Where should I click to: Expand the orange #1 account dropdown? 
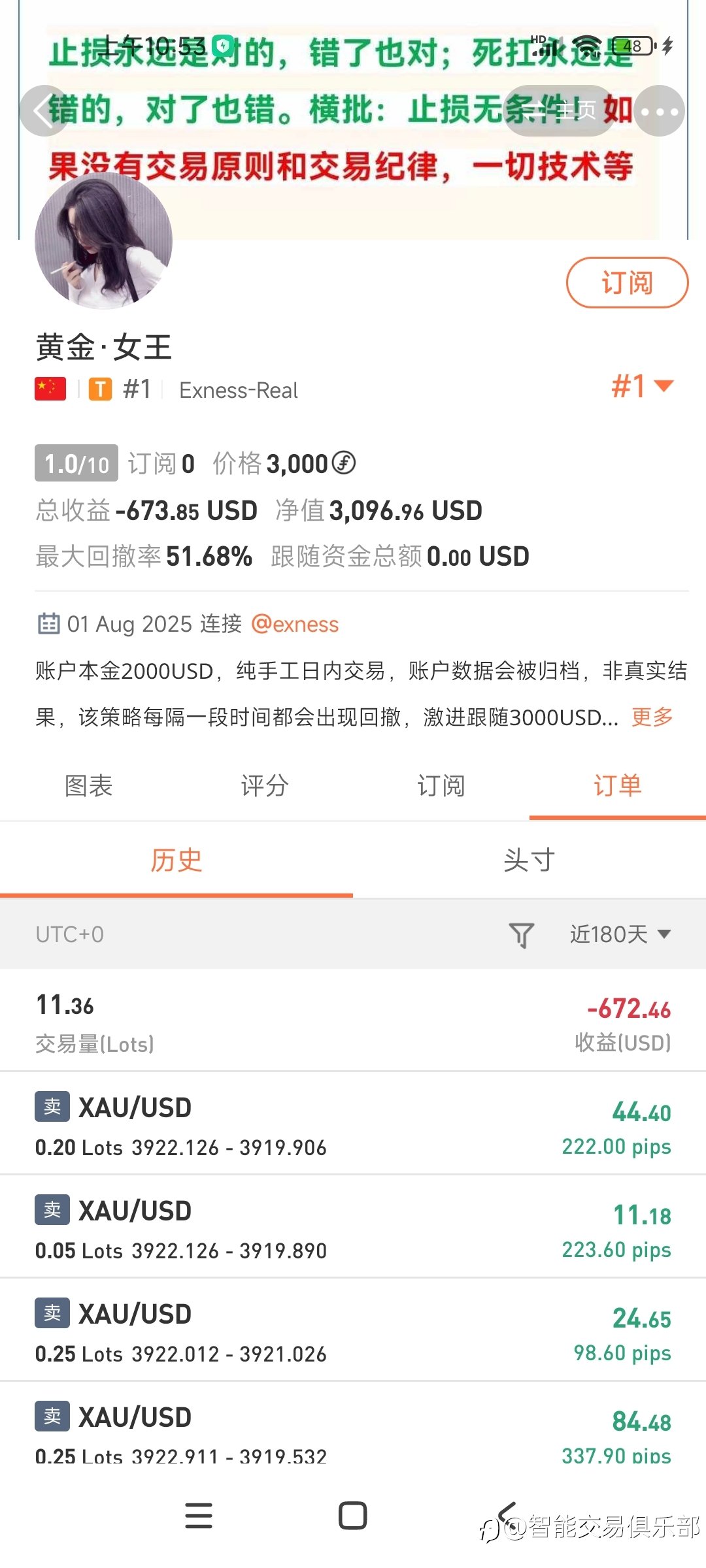tap(642, 386)
